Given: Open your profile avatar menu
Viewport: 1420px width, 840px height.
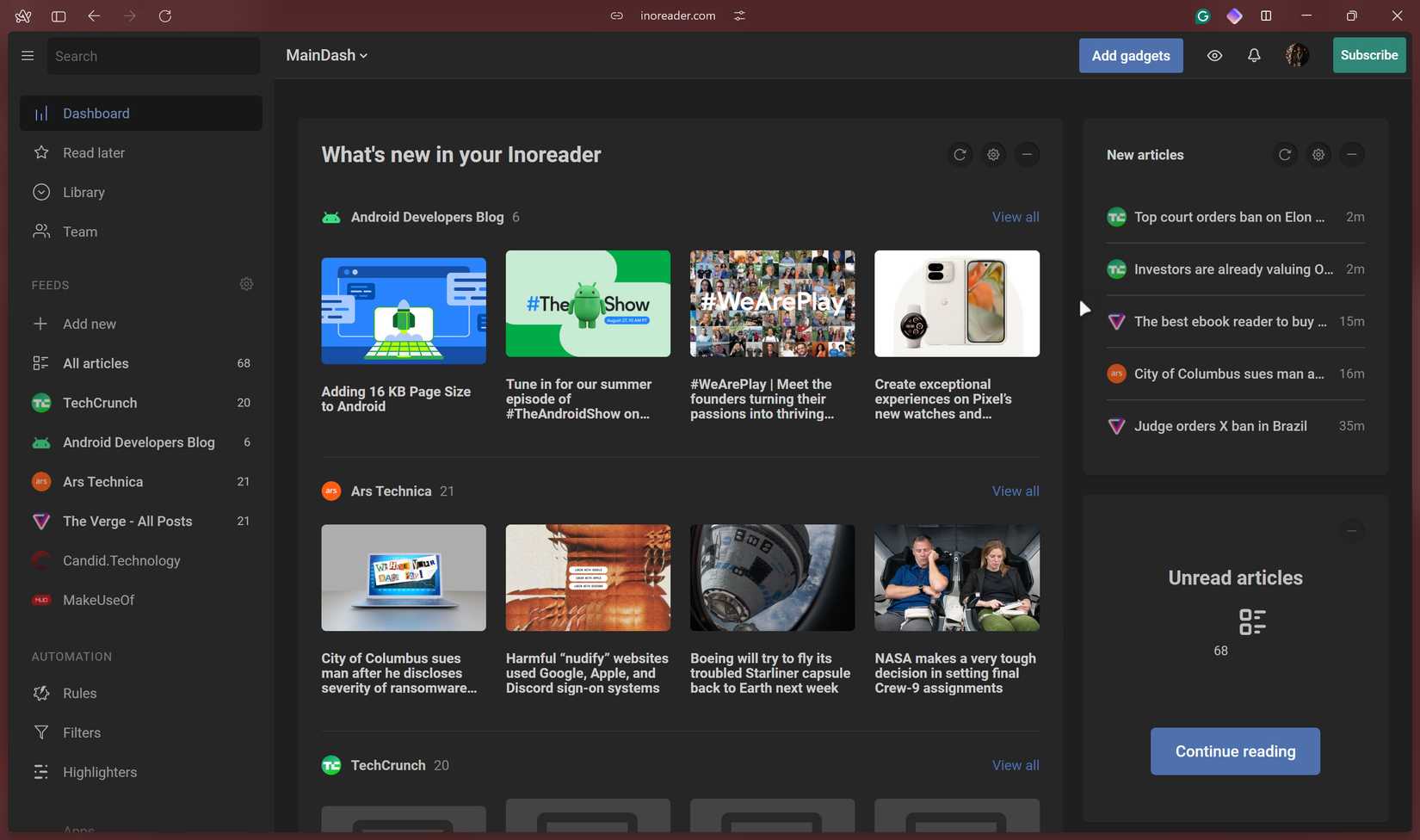Looking at the screenshot, I should coord(1296,55).
